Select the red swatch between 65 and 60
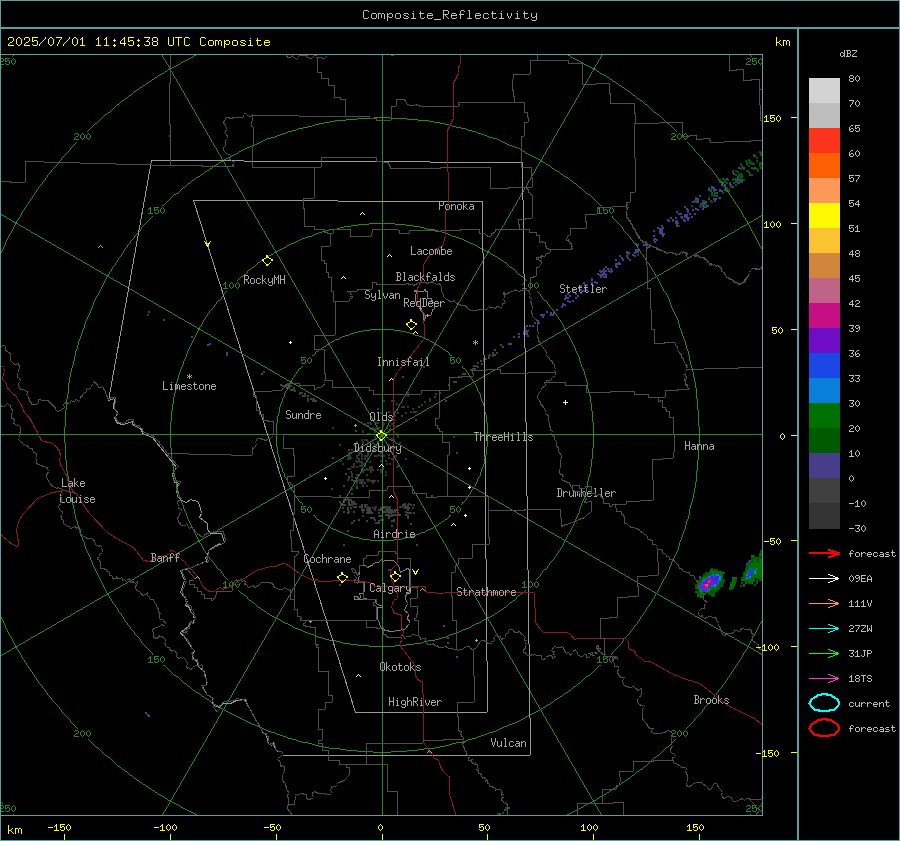900x841 pixels. [824, 141]
